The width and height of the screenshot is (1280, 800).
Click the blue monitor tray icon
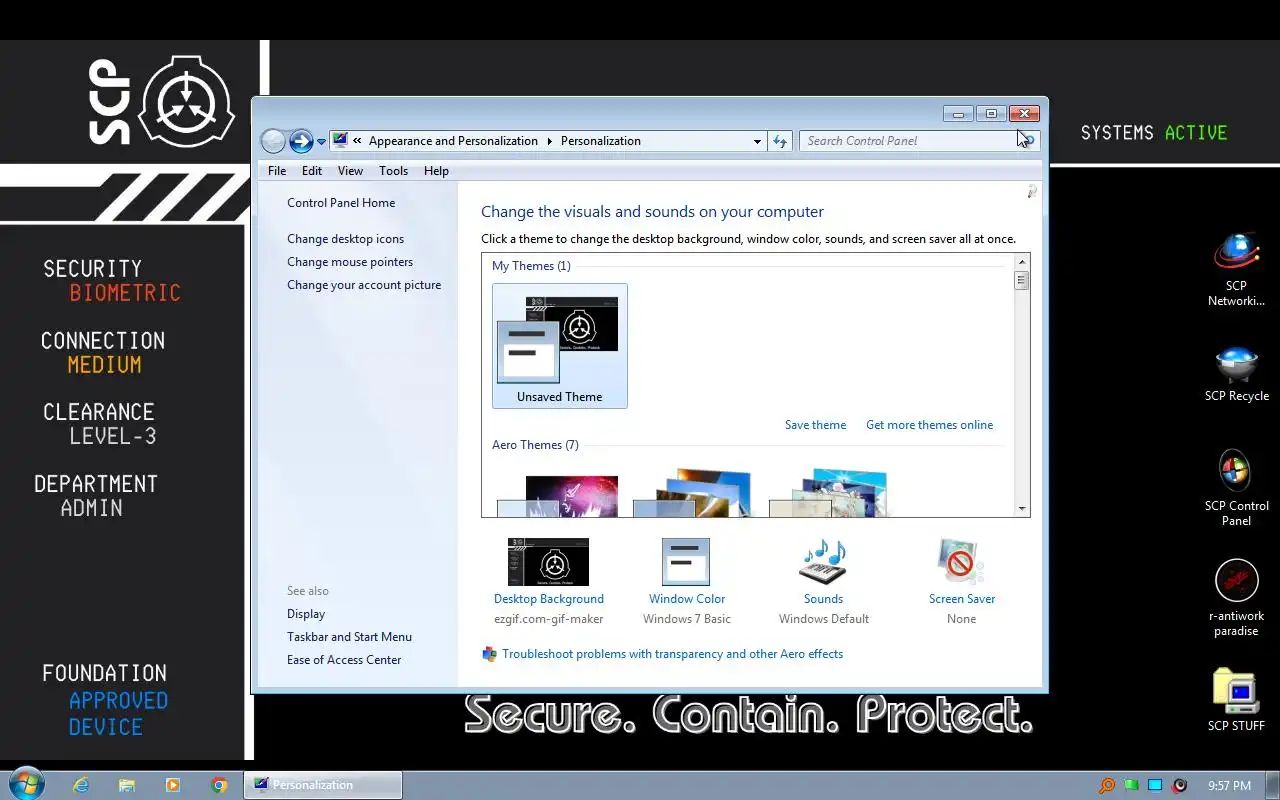(x=1155, y=786)
